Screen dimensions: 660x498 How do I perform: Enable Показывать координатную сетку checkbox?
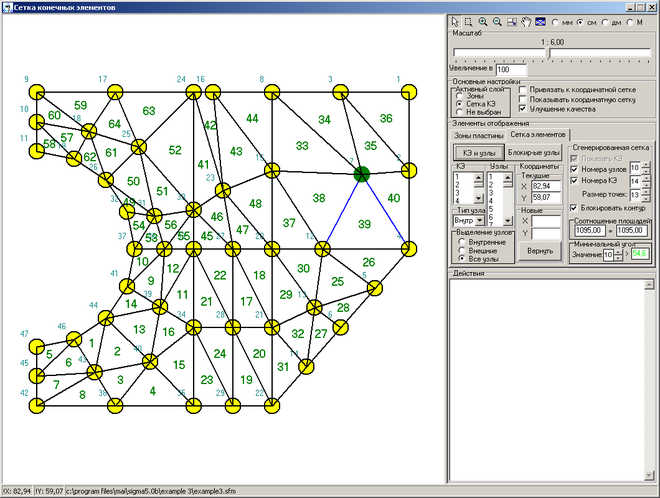click(x=522, y=99)
